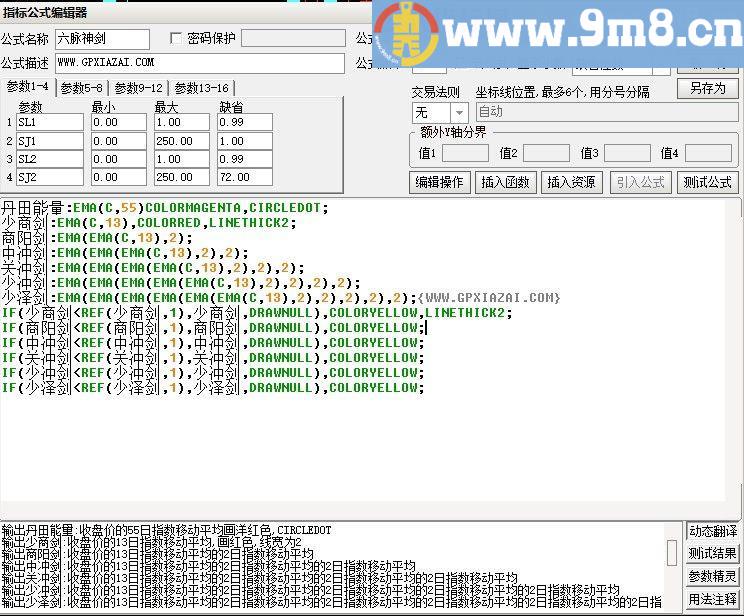
Task: Toggle the 动态翻译 dynamic translation button
Action: tap(713, 531)
